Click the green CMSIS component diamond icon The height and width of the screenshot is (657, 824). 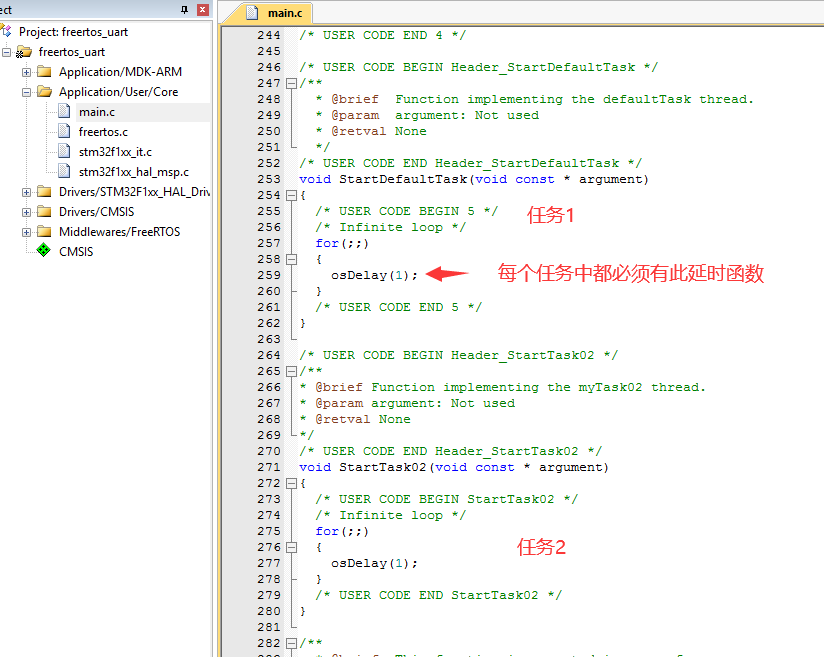click(44, 250)
